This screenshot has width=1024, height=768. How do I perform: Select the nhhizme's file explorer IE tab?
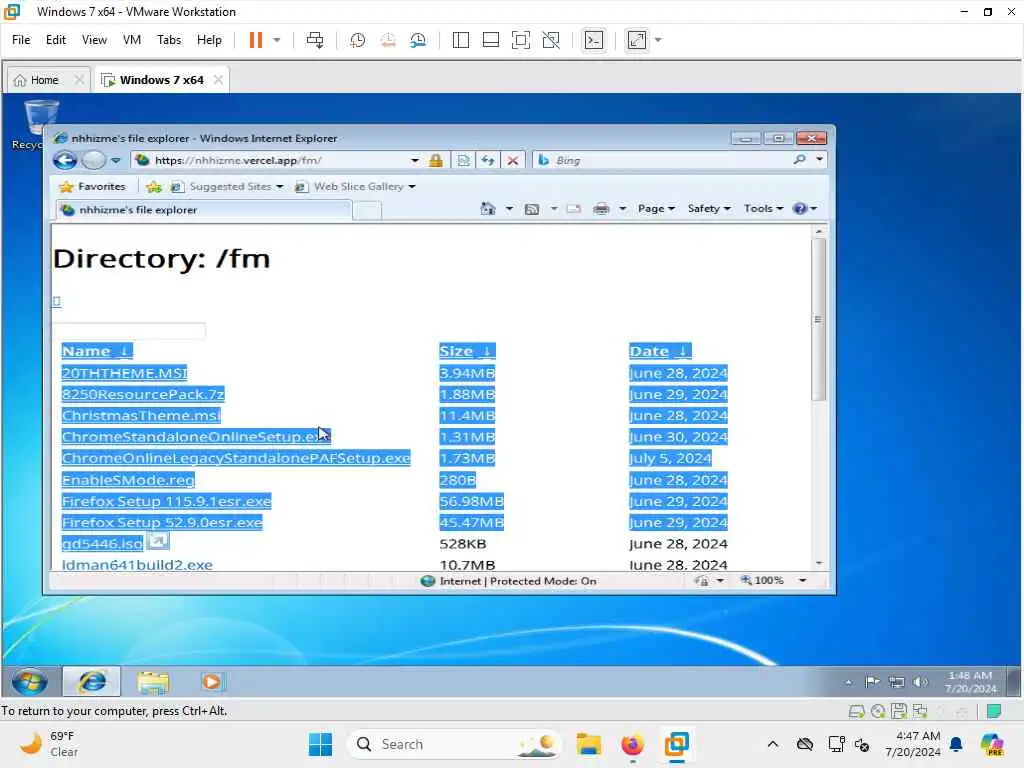coord(202,210)
